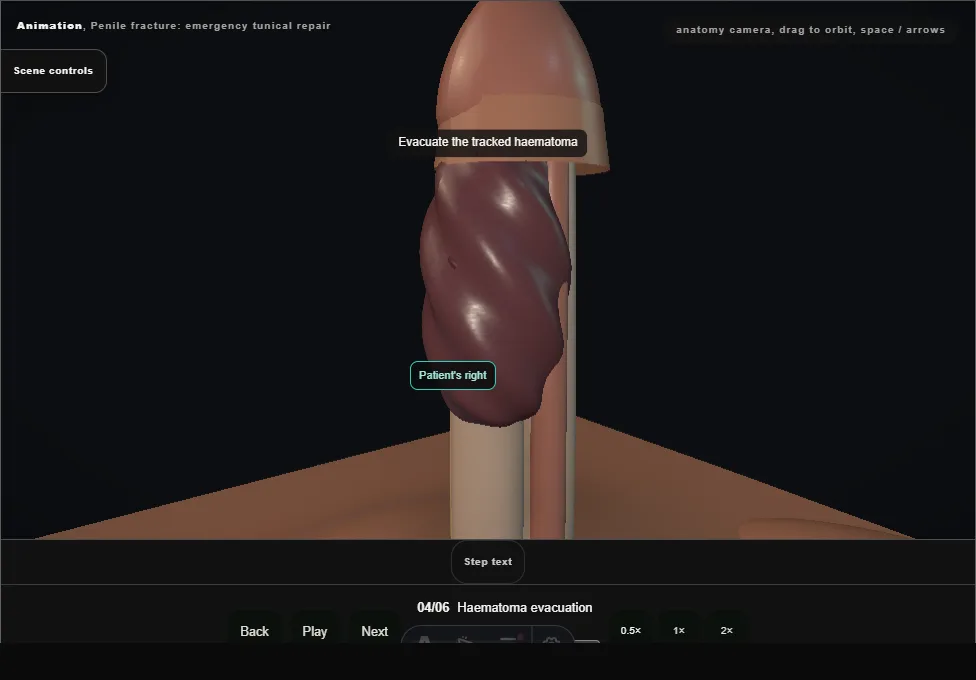The width and height of the screenshot is (976, 680).
Task: Click the "Evacuate the tracked haematoma" callout
Action: tap(488, 142)
